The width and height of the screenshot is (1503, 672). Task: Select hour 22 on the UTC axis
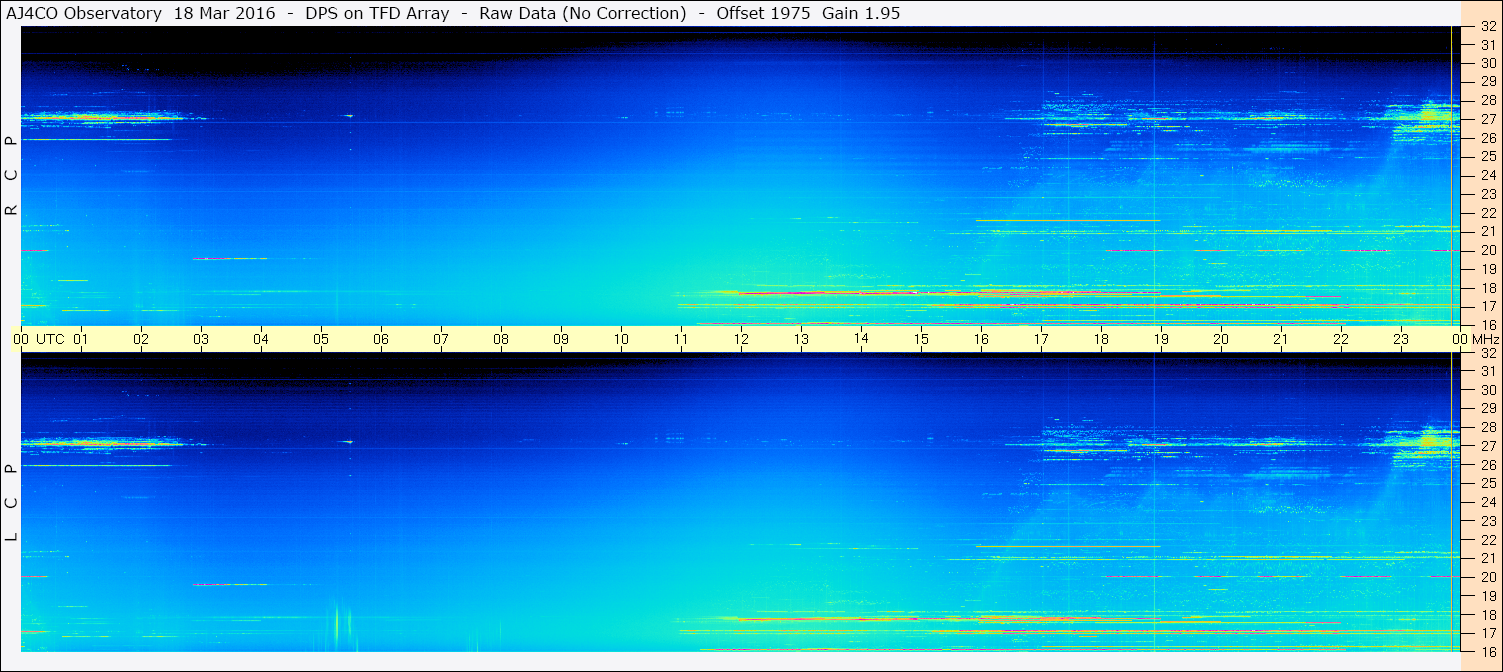click(x=1341, y=339)
